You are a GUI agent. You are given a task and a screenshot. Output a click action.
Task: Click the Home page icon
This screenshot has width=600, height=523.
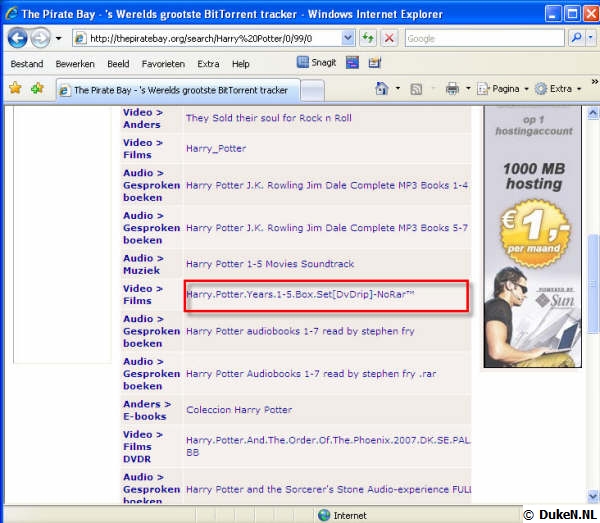382,88
